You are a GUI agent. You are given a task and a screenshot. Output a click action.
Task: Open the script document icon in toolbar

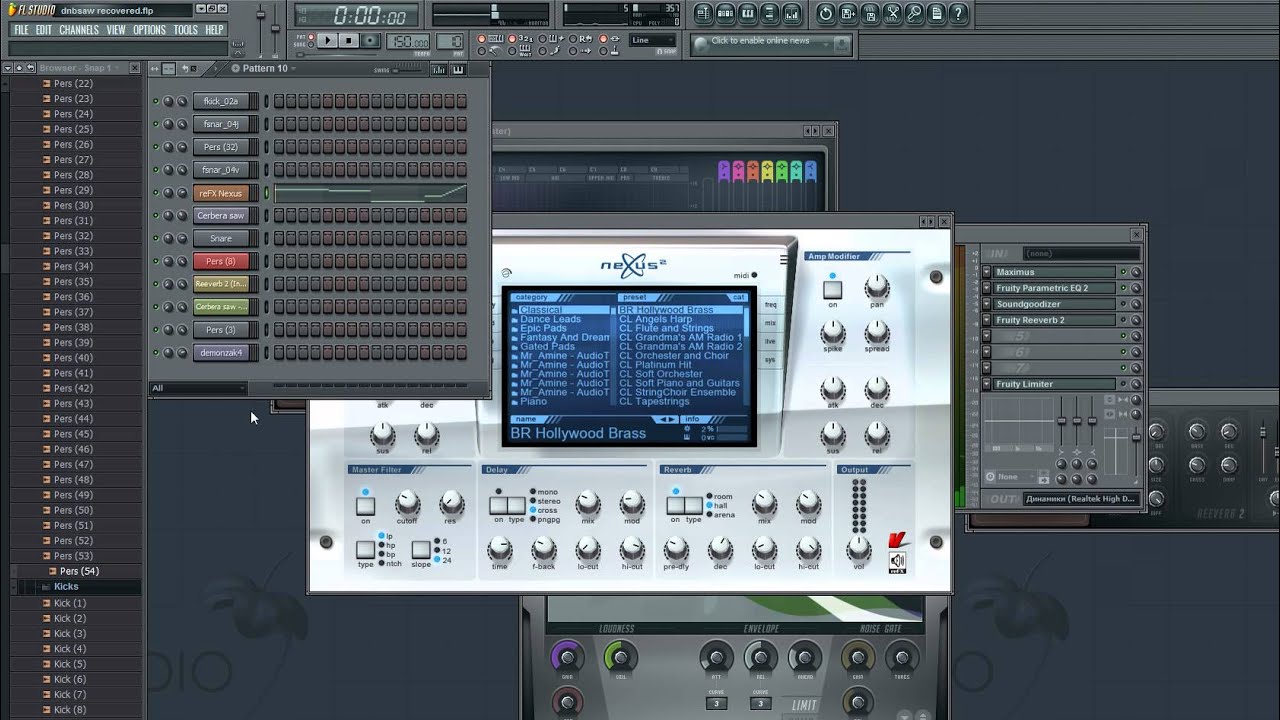[936, 14]
